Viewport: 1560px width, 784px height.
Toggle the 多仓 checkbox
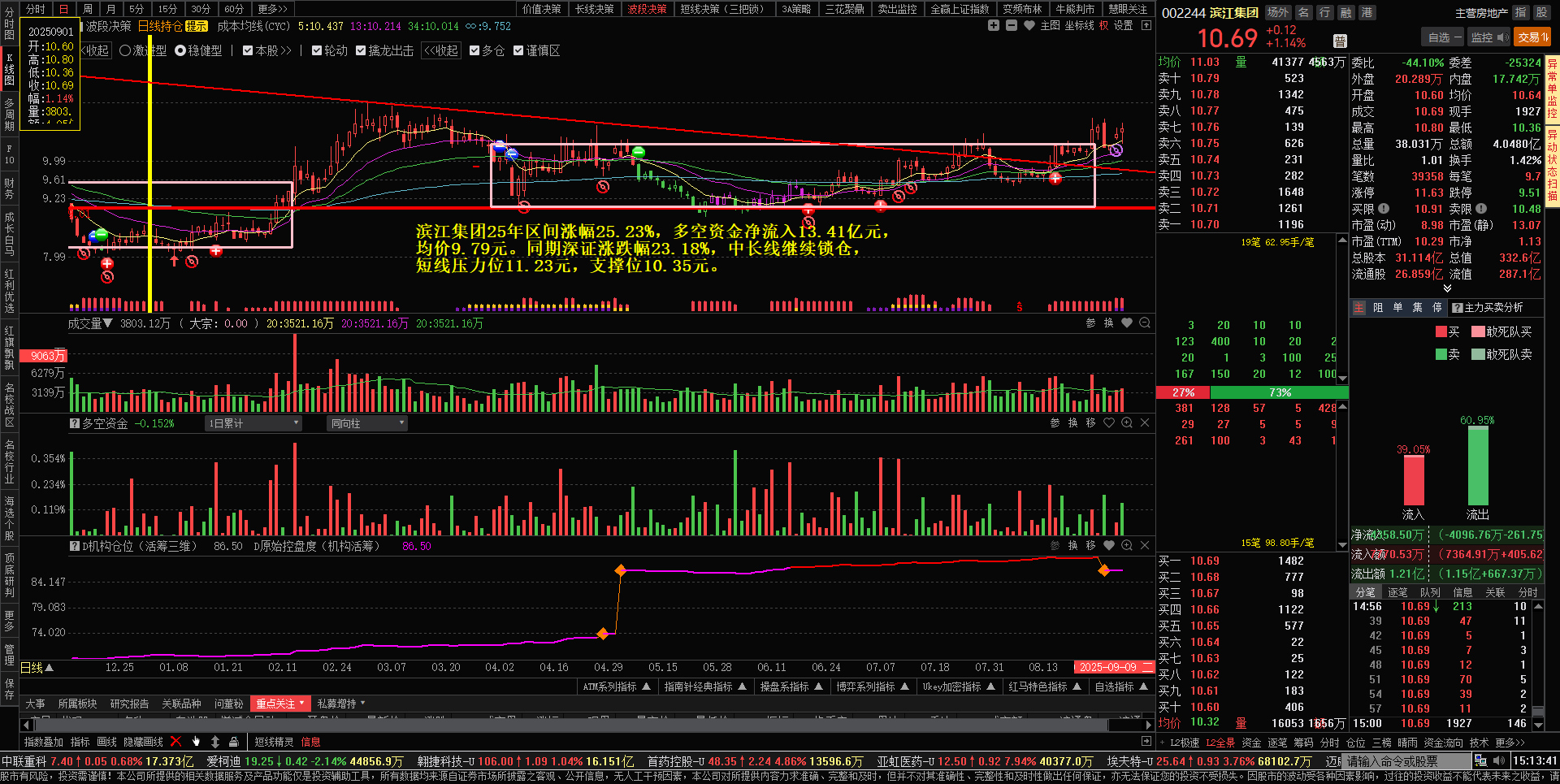[474, 50]
